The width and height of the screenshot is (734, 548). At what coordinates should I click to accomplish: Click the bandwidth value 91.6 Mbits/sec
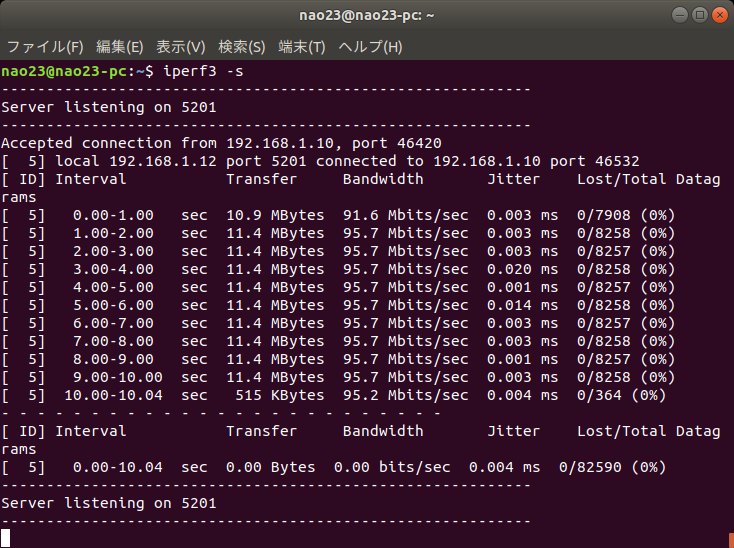[x=405, y=215]
